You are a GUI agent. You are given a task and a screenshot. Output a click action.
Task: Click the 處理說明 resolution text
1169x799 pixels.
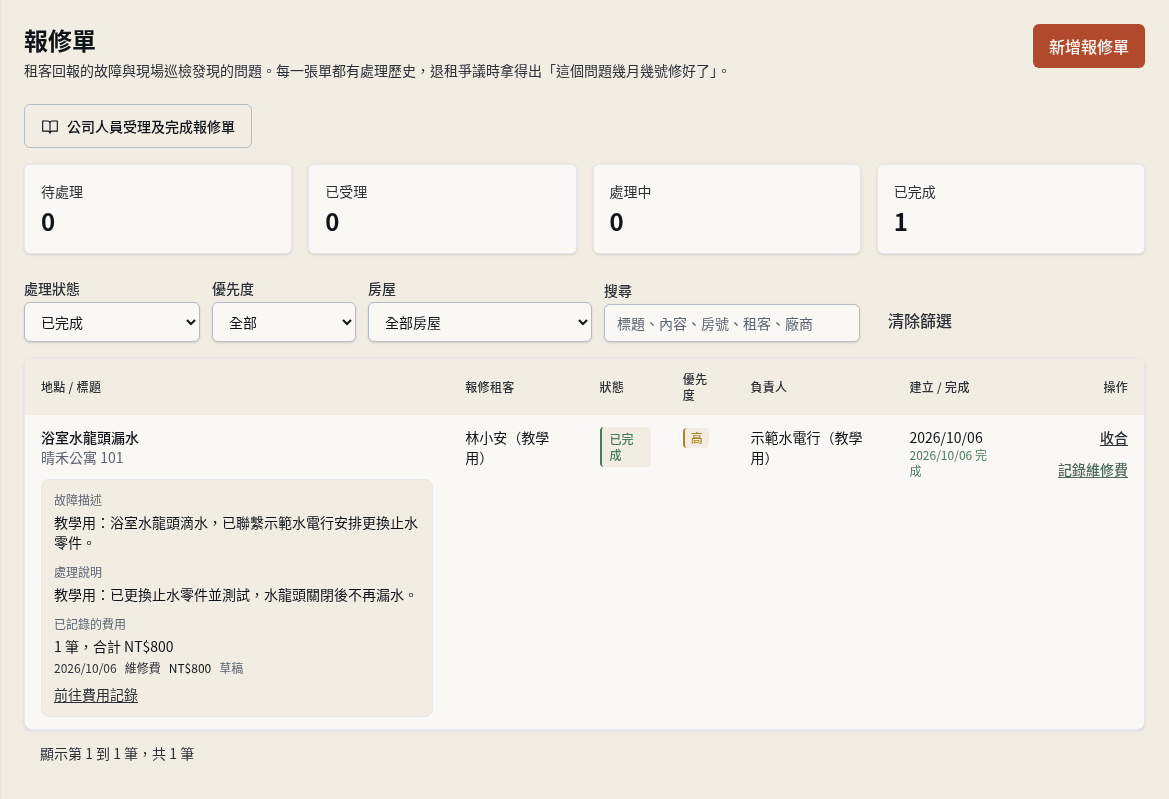(x=236, y=595)
